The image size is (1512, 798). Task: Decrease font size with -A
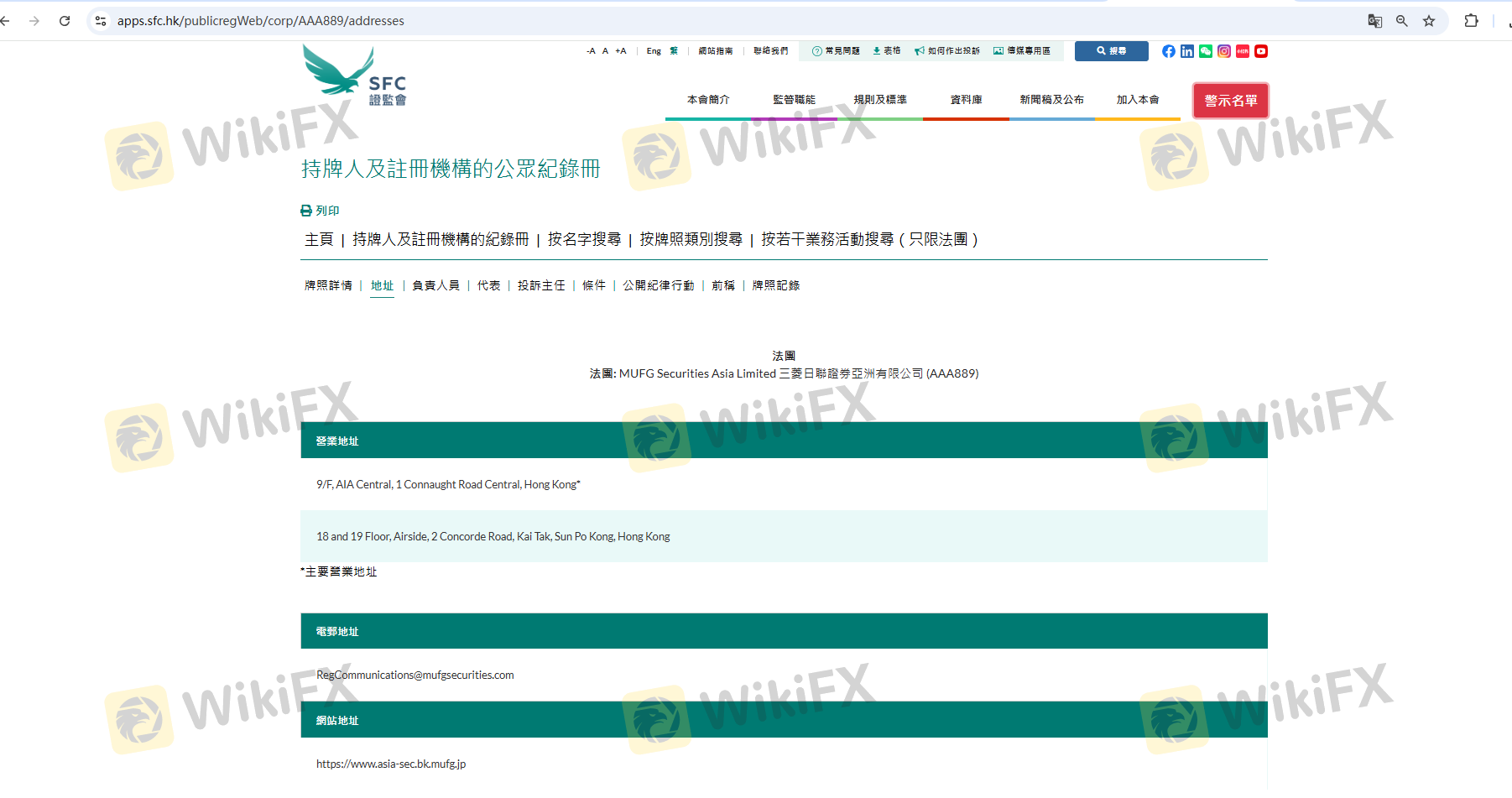point(591,51)
